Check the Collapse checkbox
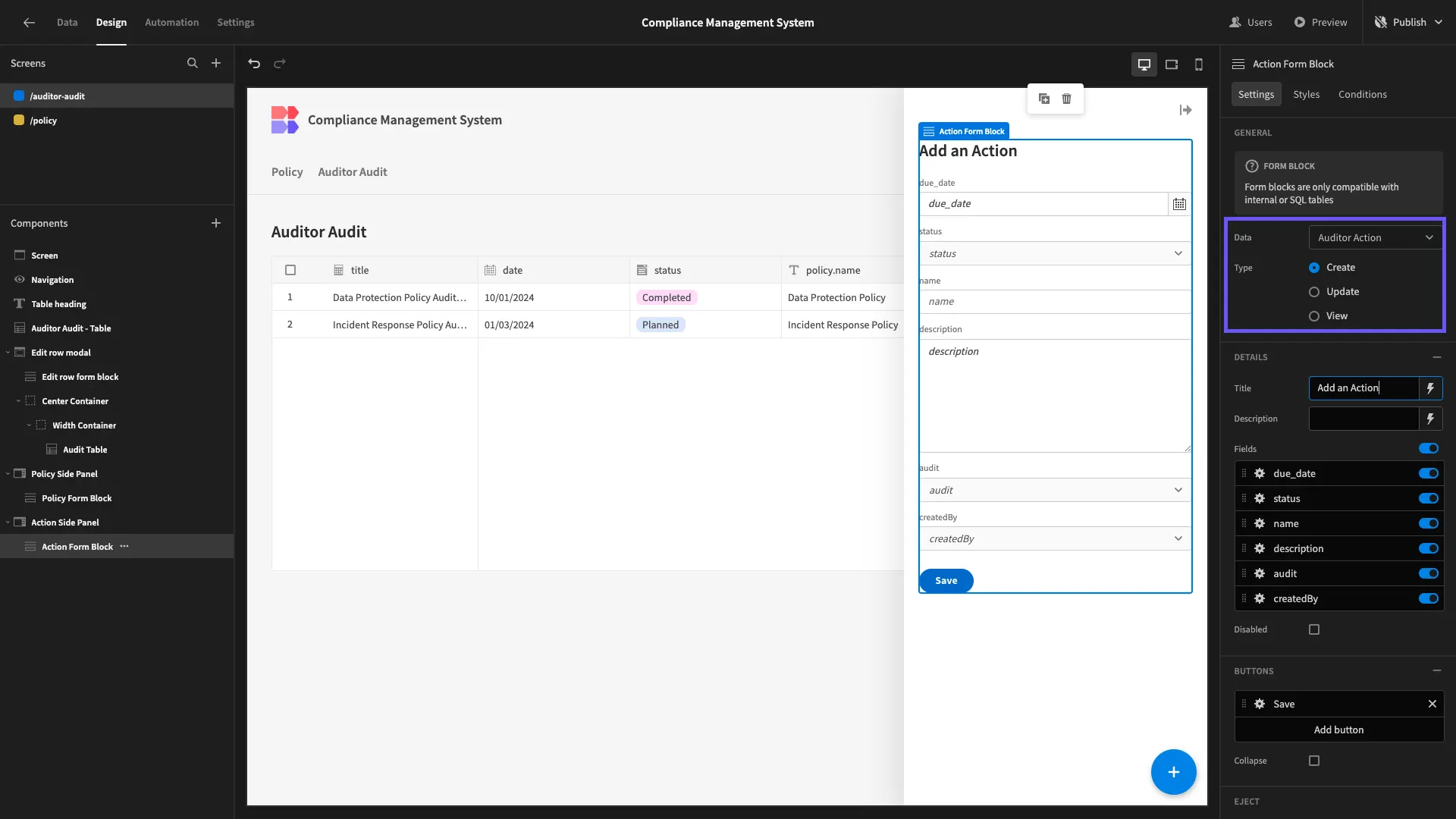The height and width of the screenshot is (819, 1456). pos(1314,761)
